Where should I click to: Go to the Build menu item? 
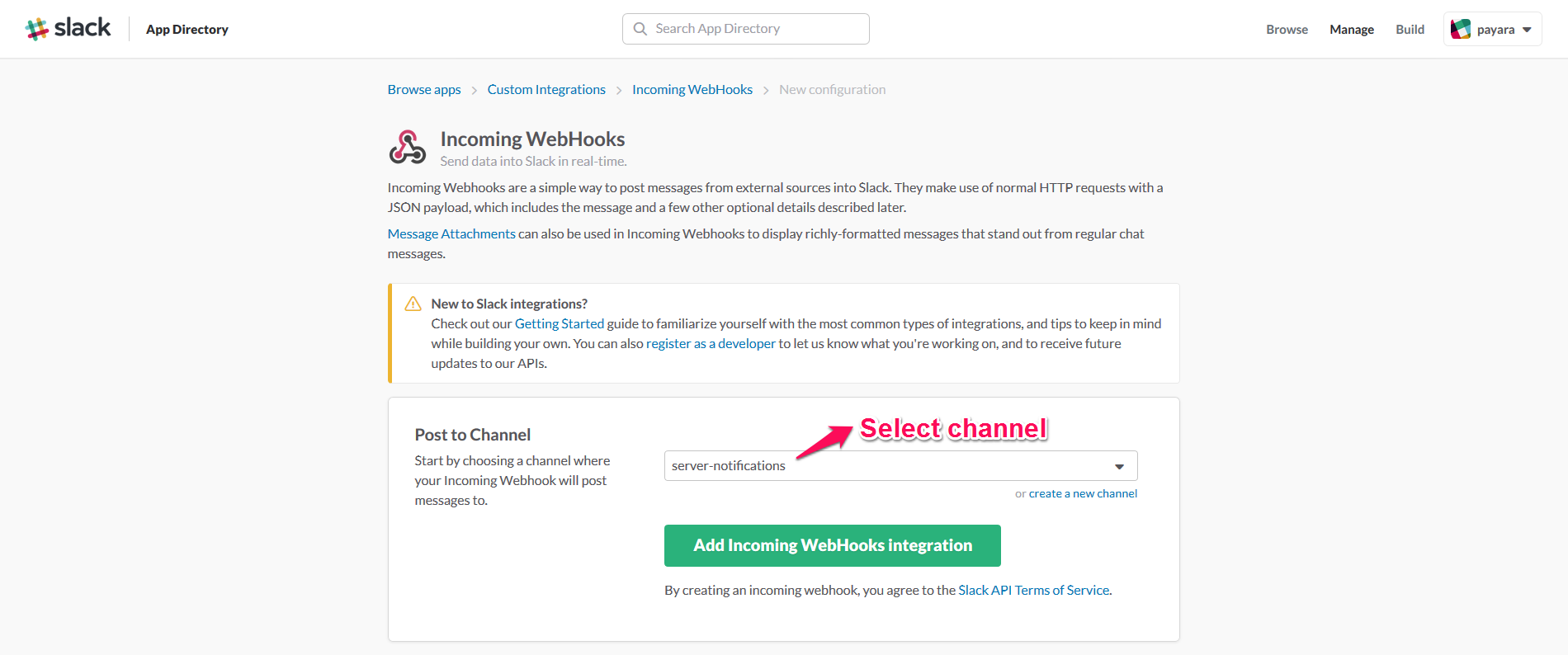tap(1410, 30)
